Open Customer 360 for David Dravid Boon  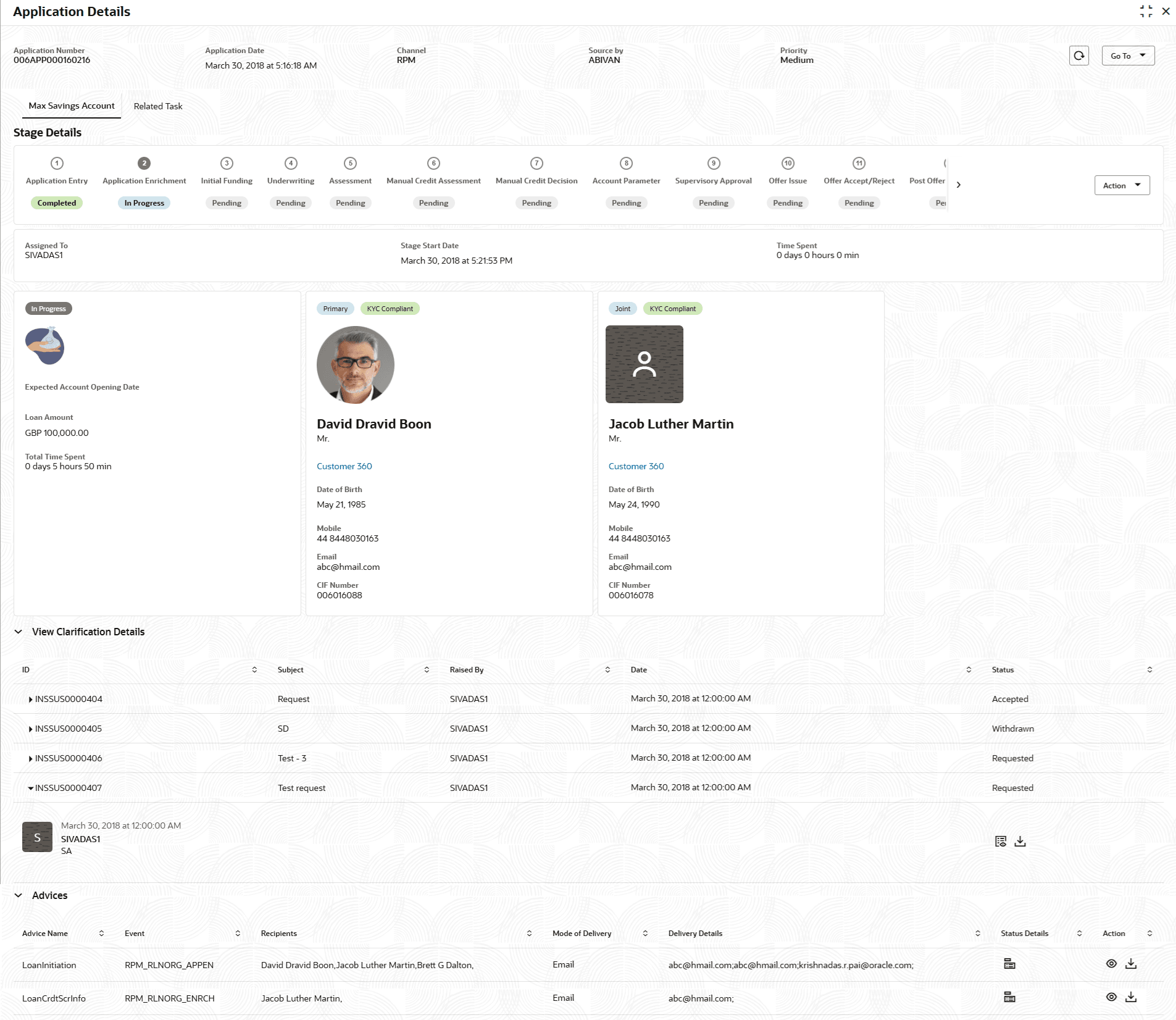click(344, 466)
